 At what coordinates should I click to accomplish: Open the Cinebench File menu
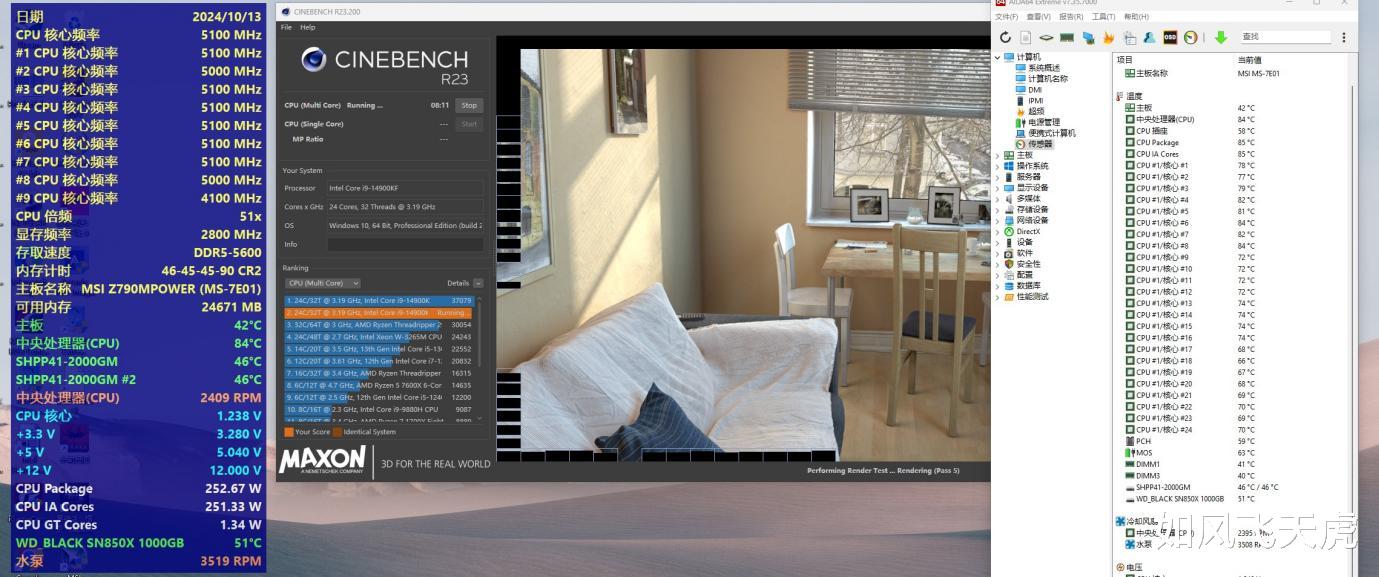pos(286,27)
